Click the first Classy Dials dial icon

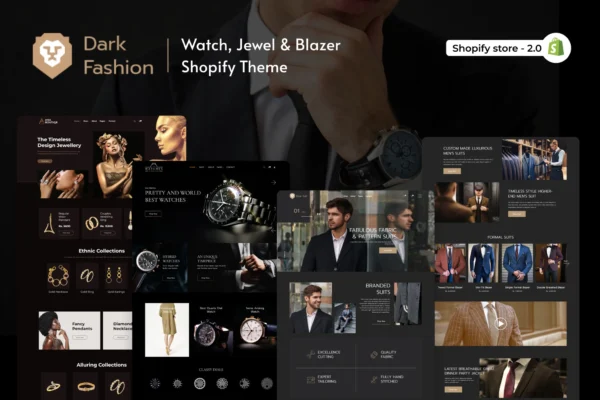[155, 383]
